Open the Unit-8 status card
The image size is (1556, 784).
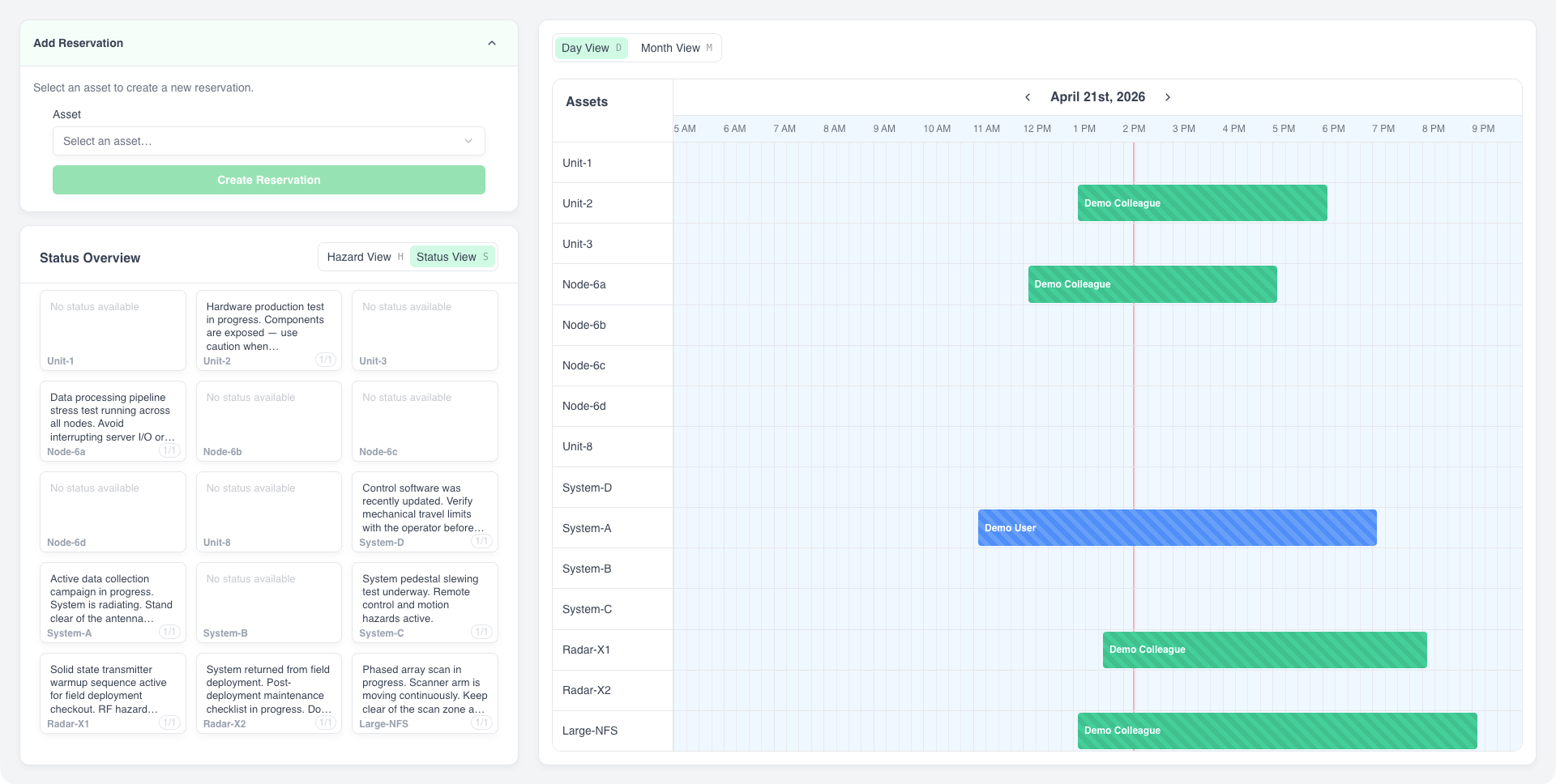tap(269, 512)
